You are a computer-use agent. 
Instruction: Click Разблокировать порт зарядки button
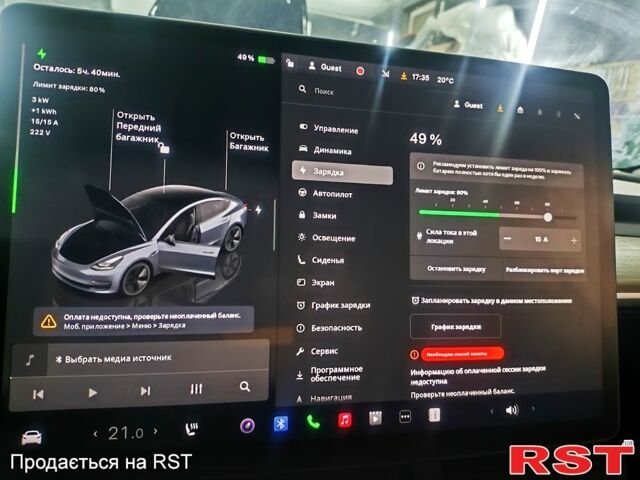coord(544,270)
